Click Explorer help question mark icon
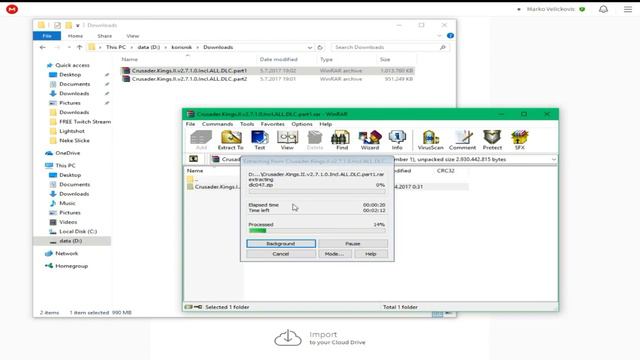This screenshot has width=640, height=360. [x=450, y=36]
